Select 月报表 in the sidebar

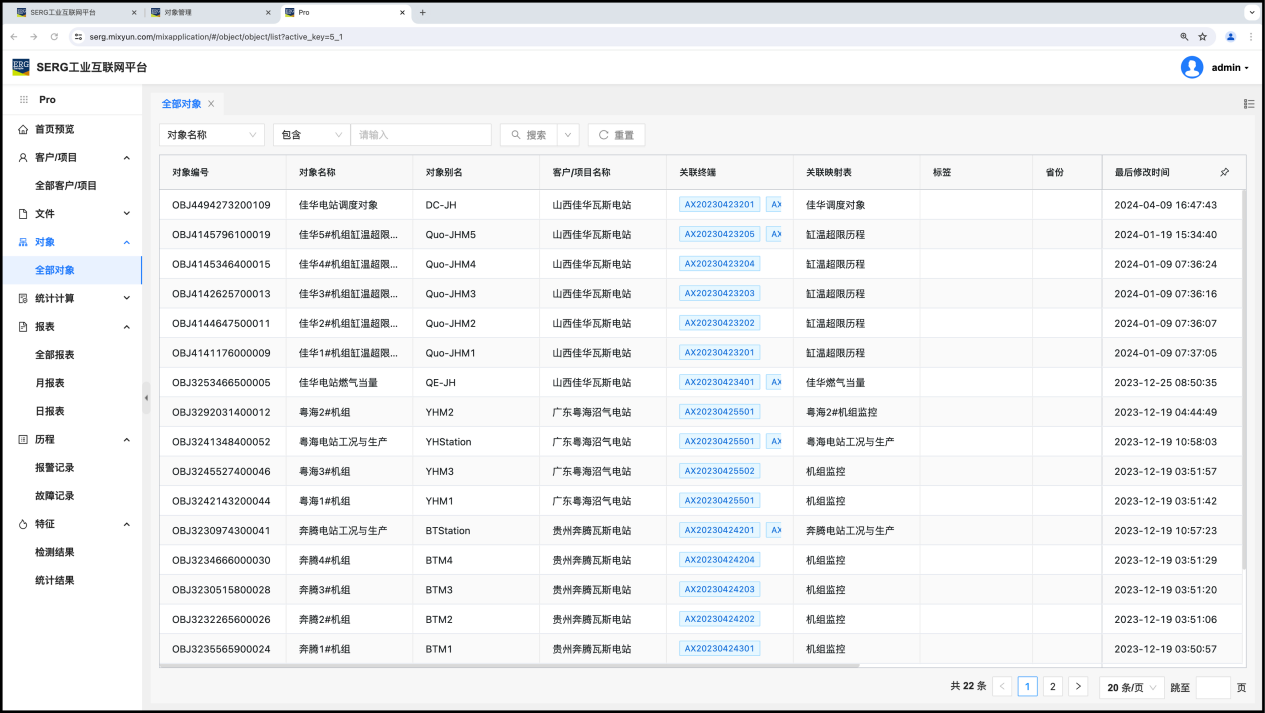50,383
